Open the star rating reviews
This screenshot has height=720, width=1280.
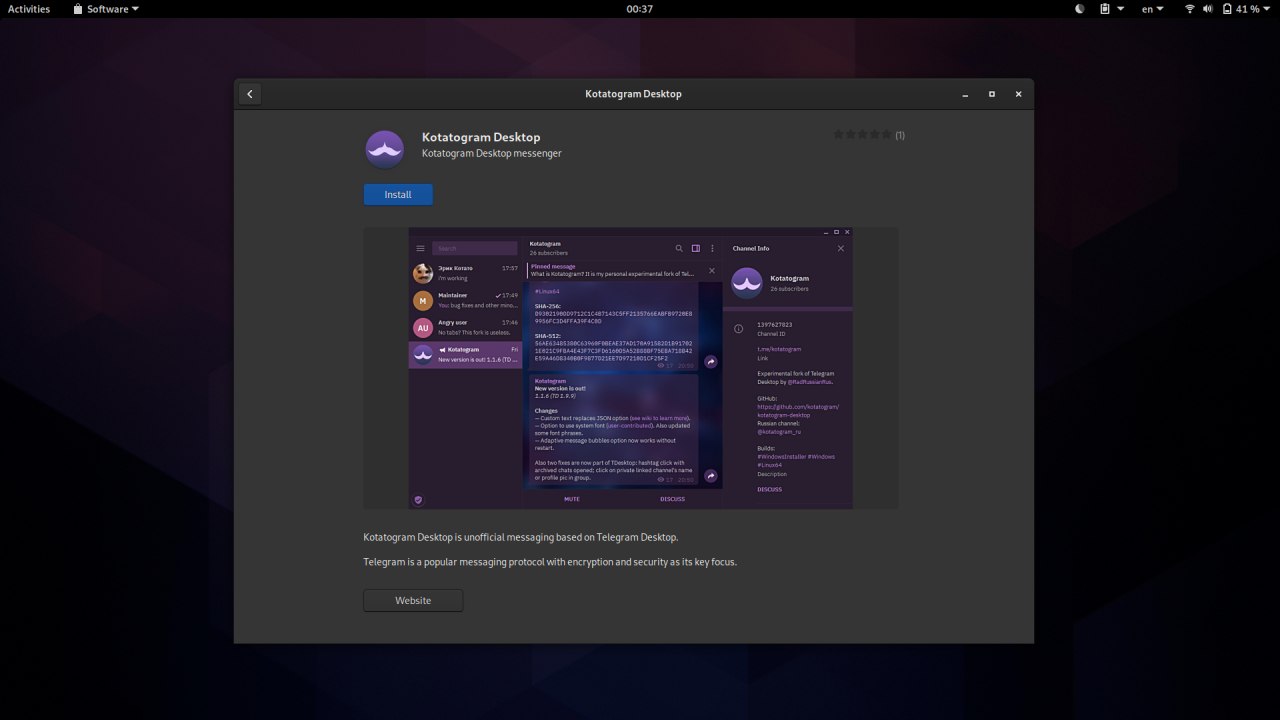click(x=862, y=134)
